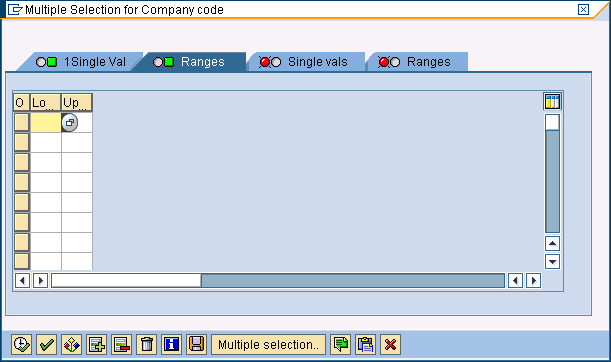Click the Check entries clock icon
This screenshot has width=611, height=362.
click(x=21, y=344)
